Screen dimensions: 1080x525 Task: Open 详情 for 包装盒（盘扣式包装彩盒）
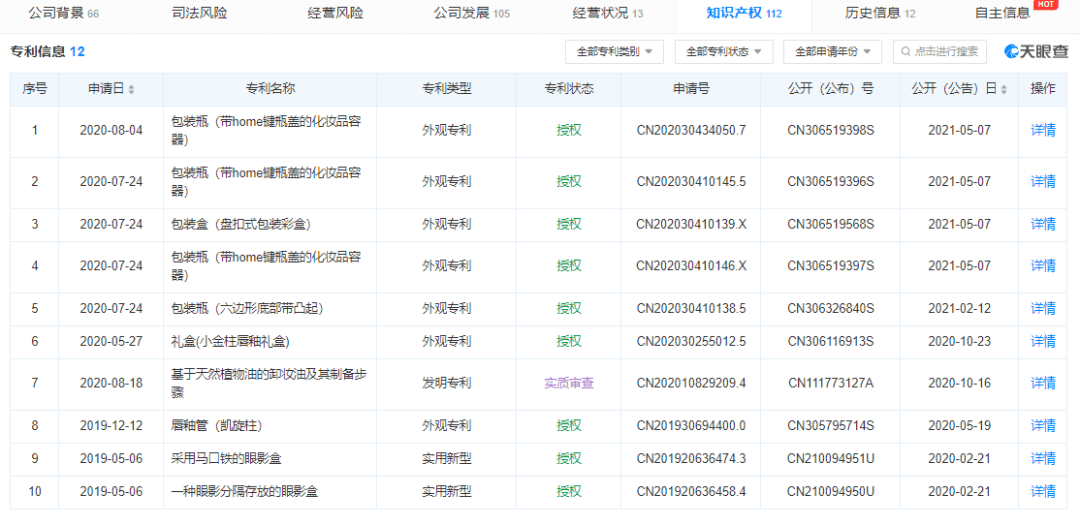click(1043, 224)
